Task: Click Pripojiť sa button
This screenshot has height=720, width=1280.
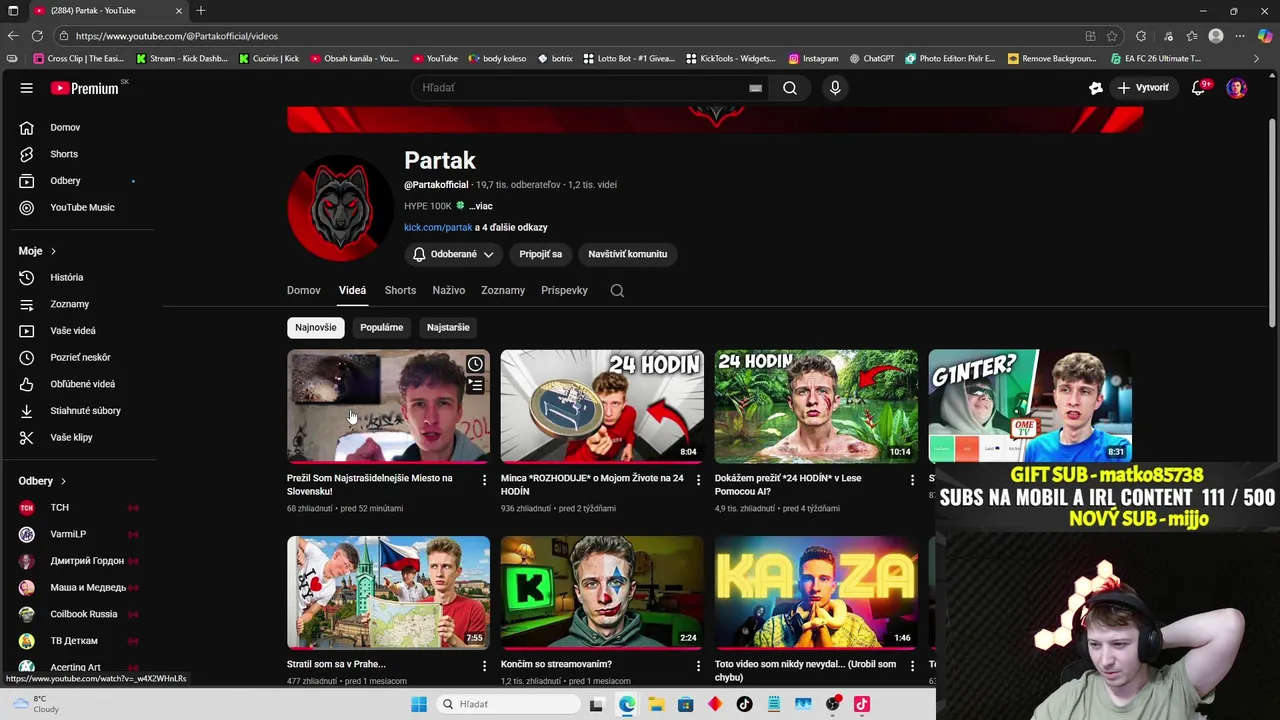Action: click(541, 254)
